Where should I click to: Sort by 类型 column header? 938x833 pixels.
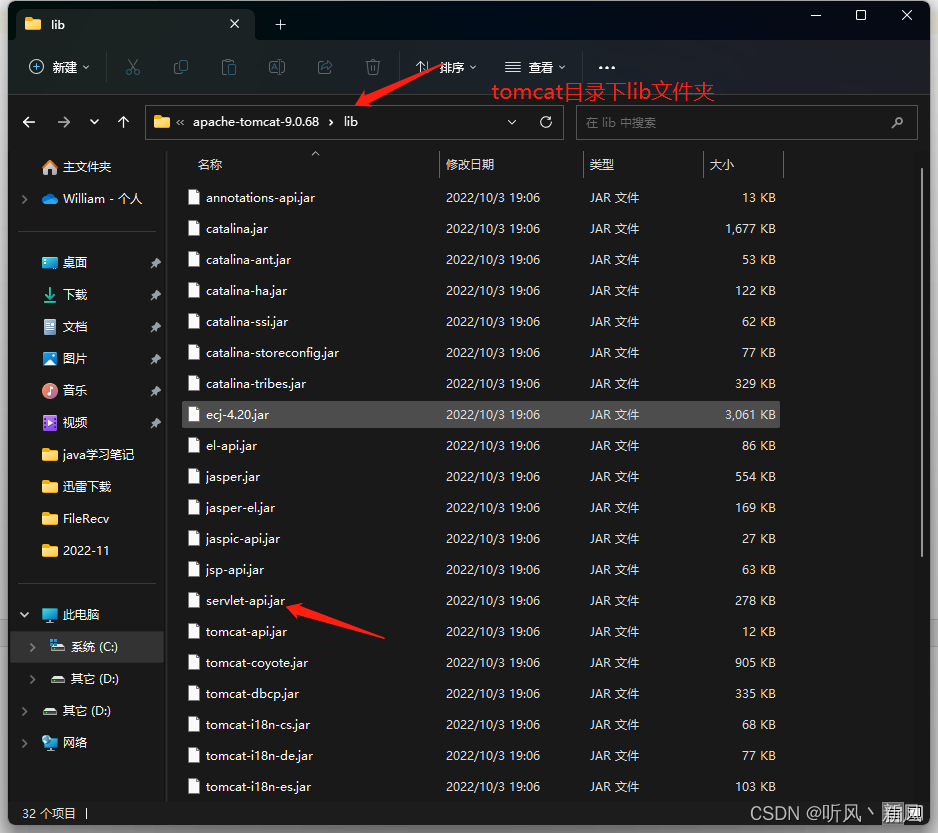[x=601, y=165]
